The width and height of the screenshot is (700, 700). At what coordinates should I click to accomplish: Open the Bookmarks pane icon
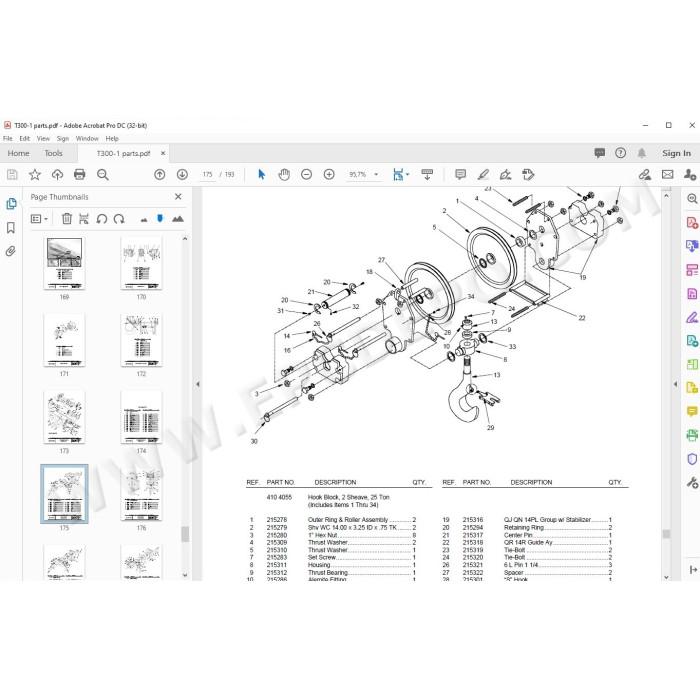(11, 228)
